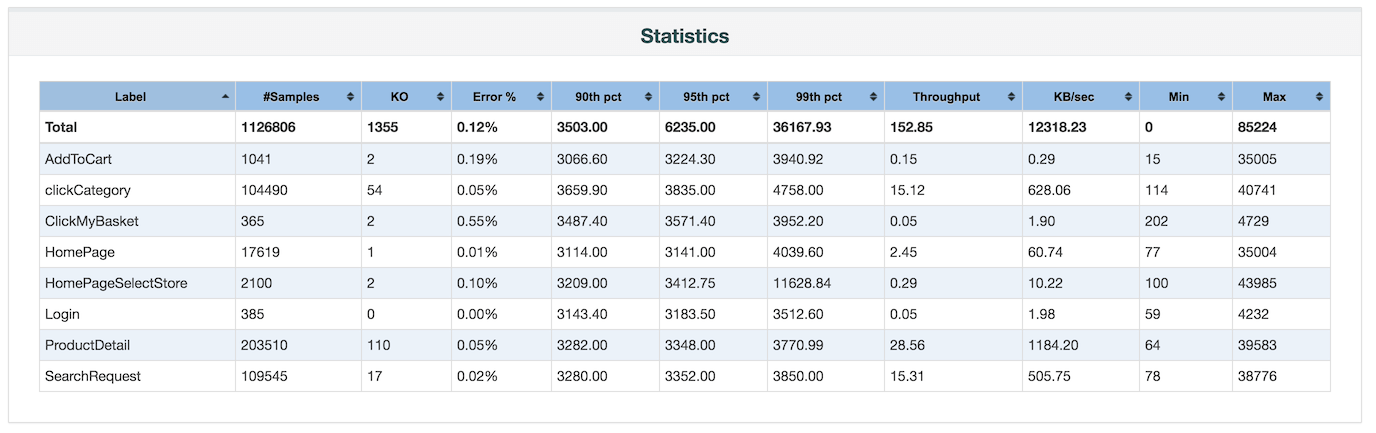
Task: Click sort arrows icon beside 99th pct
Action: coord(873,97)
